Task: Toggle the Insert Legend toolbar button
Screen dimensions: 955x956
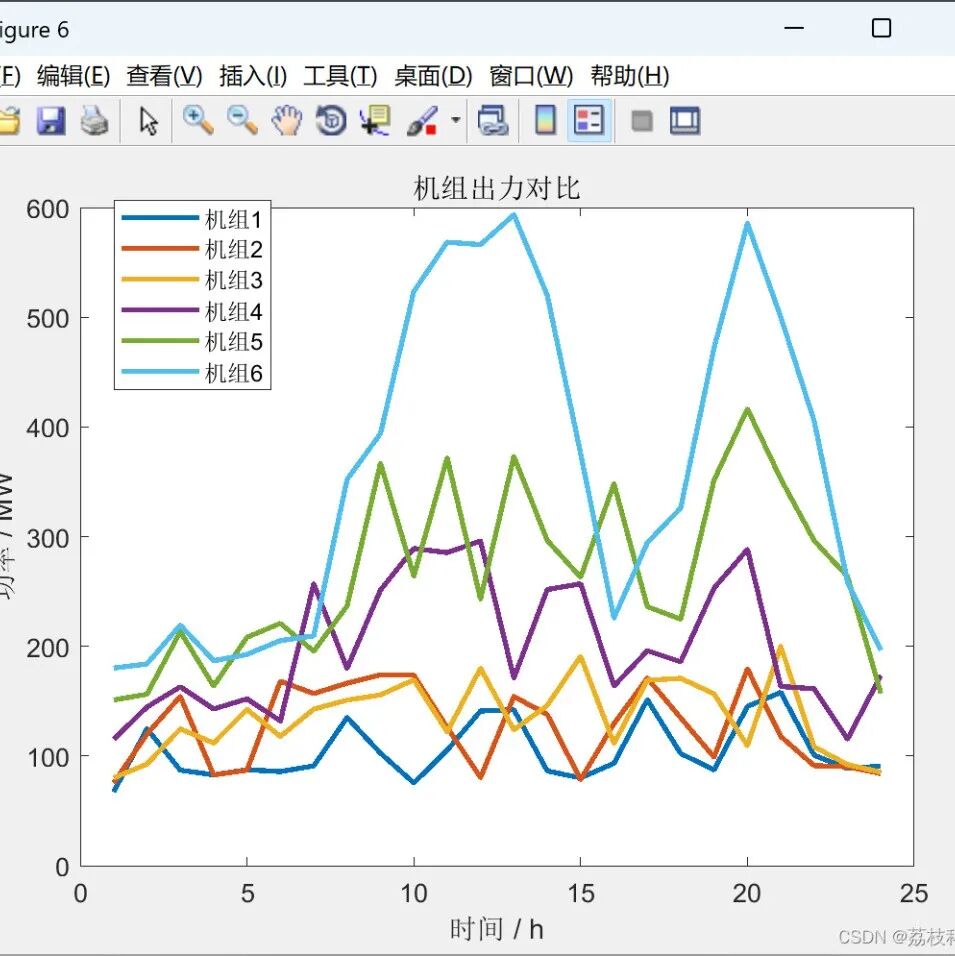Action: pos(589,120)
